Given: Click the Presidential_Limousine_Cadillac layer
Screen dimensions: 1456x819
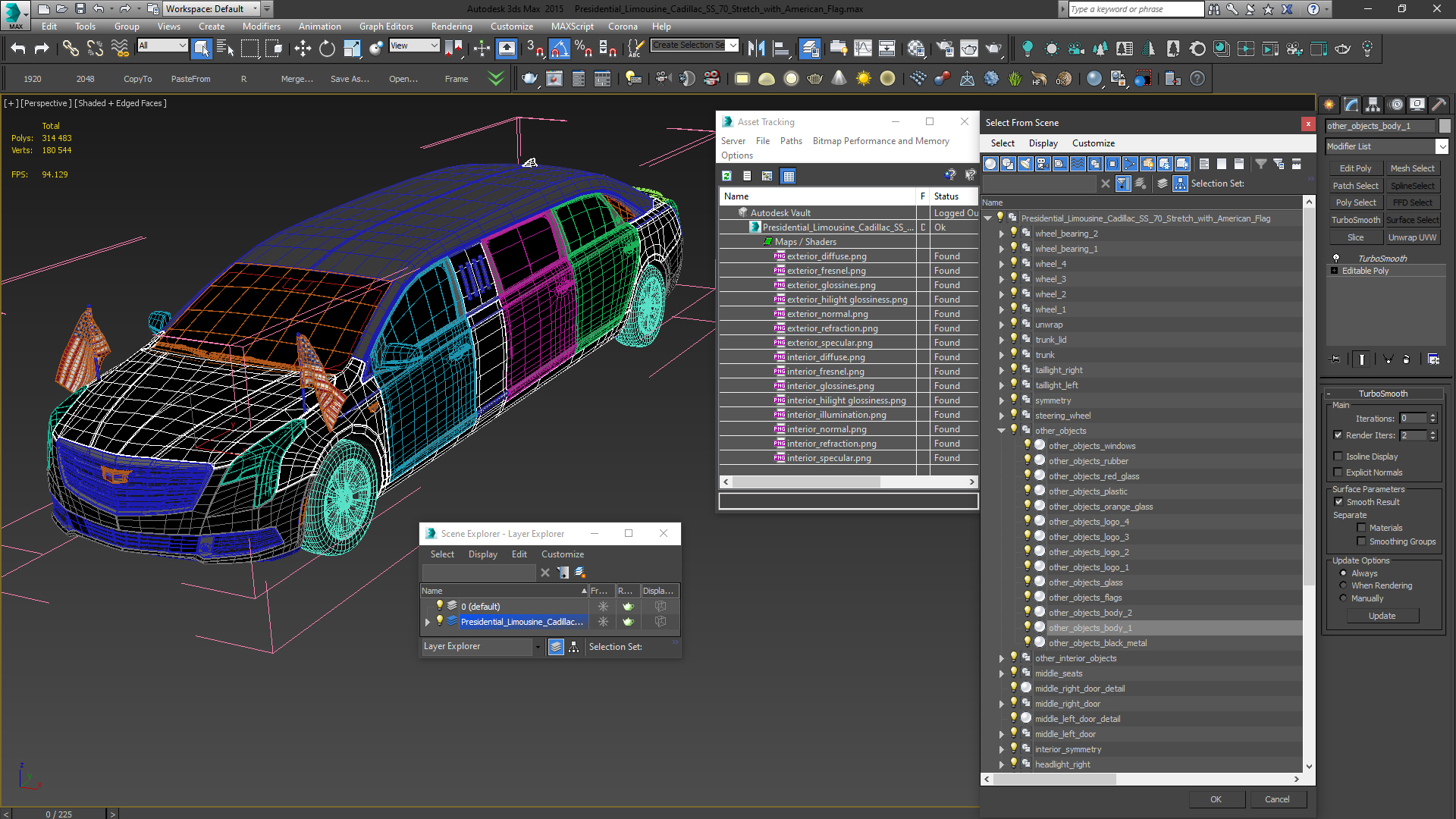Looking at the screenshot, I should pyautogui.click(x=521, y=621).
